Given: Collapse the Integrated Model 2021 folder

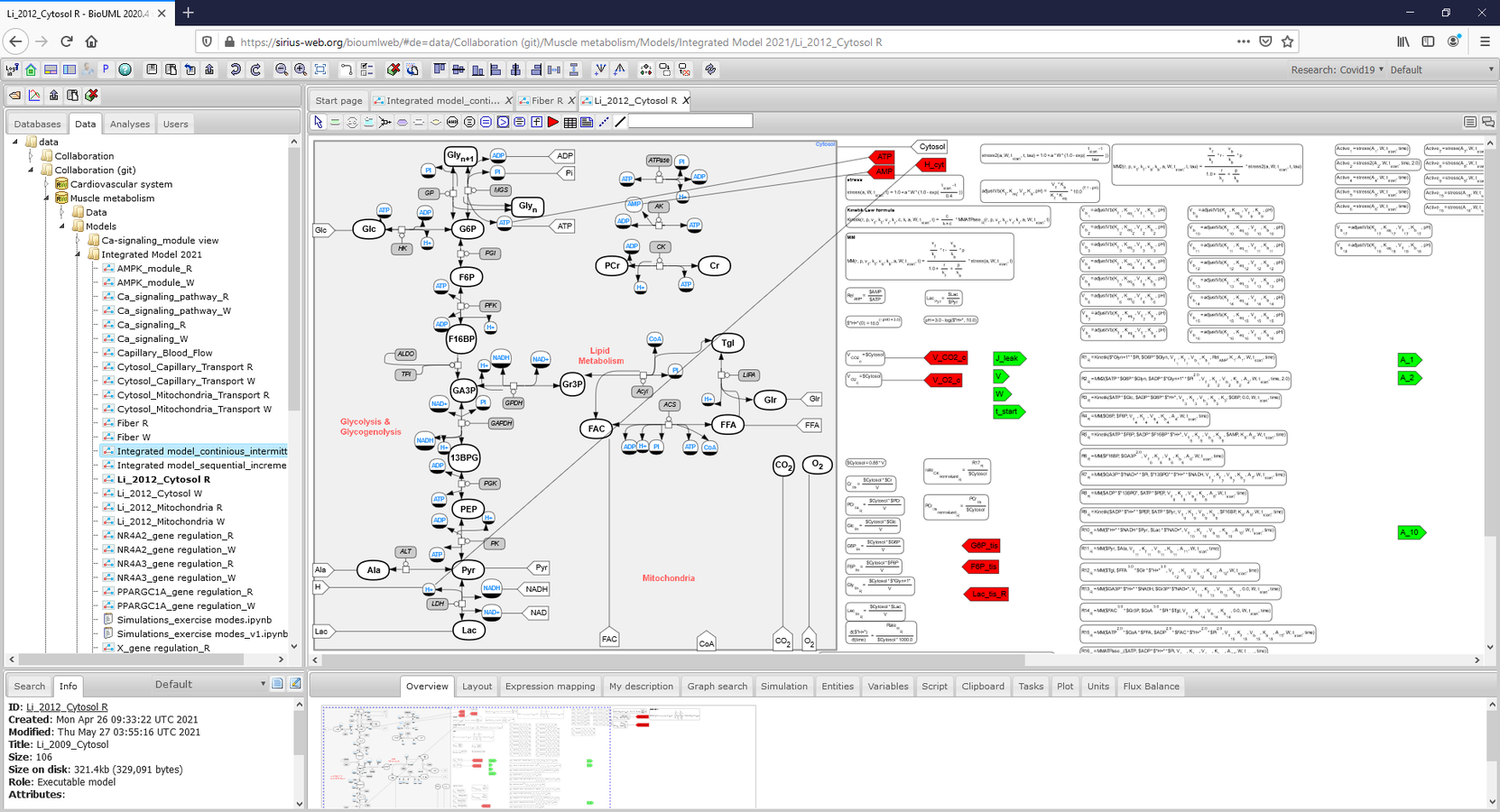Looking at the screenshot, I should 78,254.
